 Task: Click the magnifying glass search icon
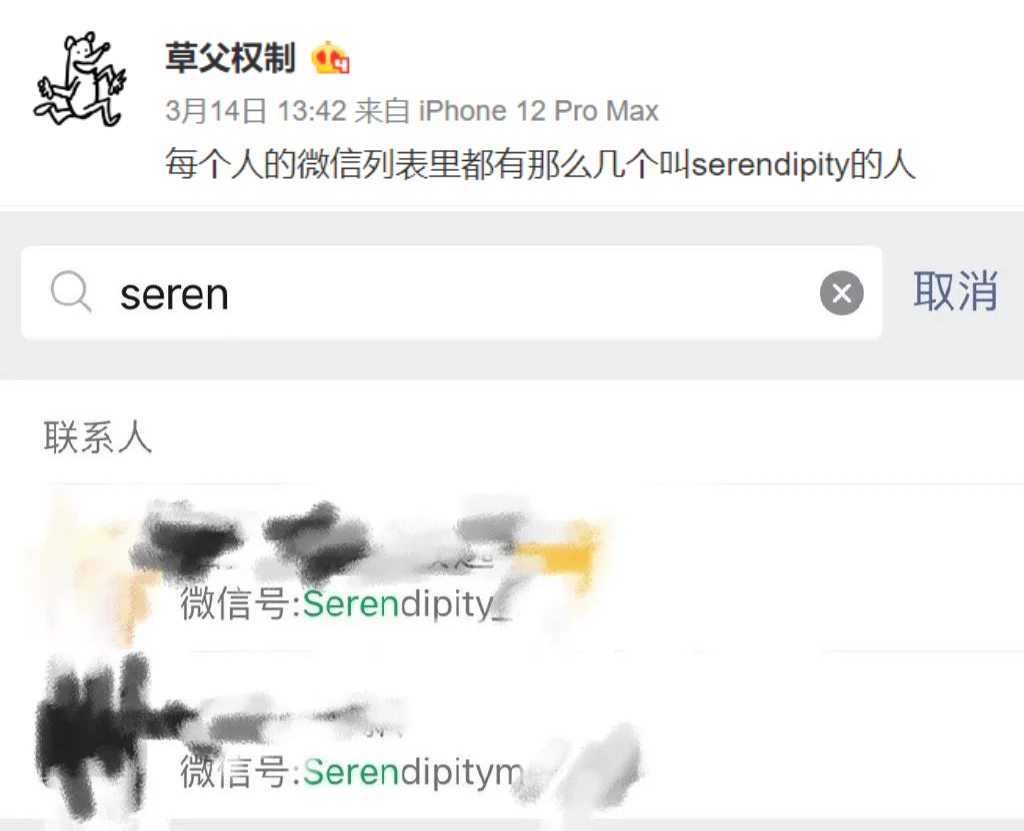[71, 292]
